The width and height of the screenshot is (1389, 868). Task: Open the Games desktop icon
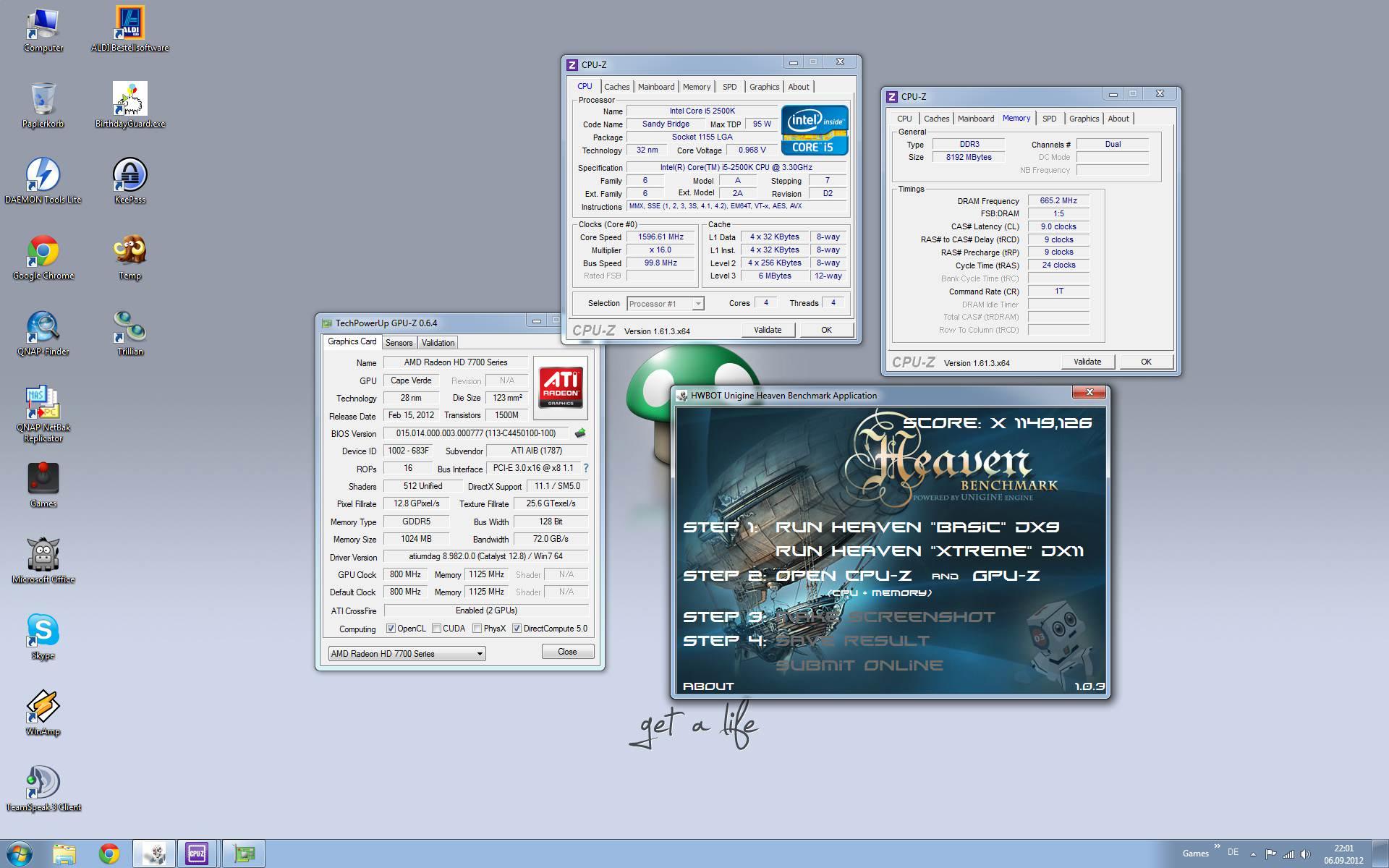coord(43,485)
